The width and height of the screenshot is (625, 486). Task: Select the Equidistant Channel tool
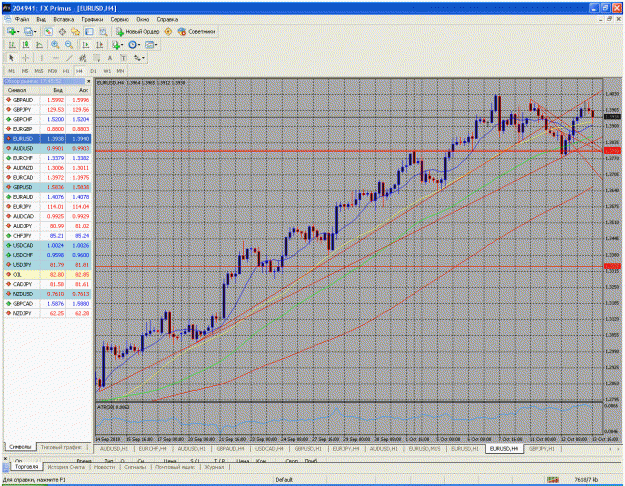(x=83, y=58)
